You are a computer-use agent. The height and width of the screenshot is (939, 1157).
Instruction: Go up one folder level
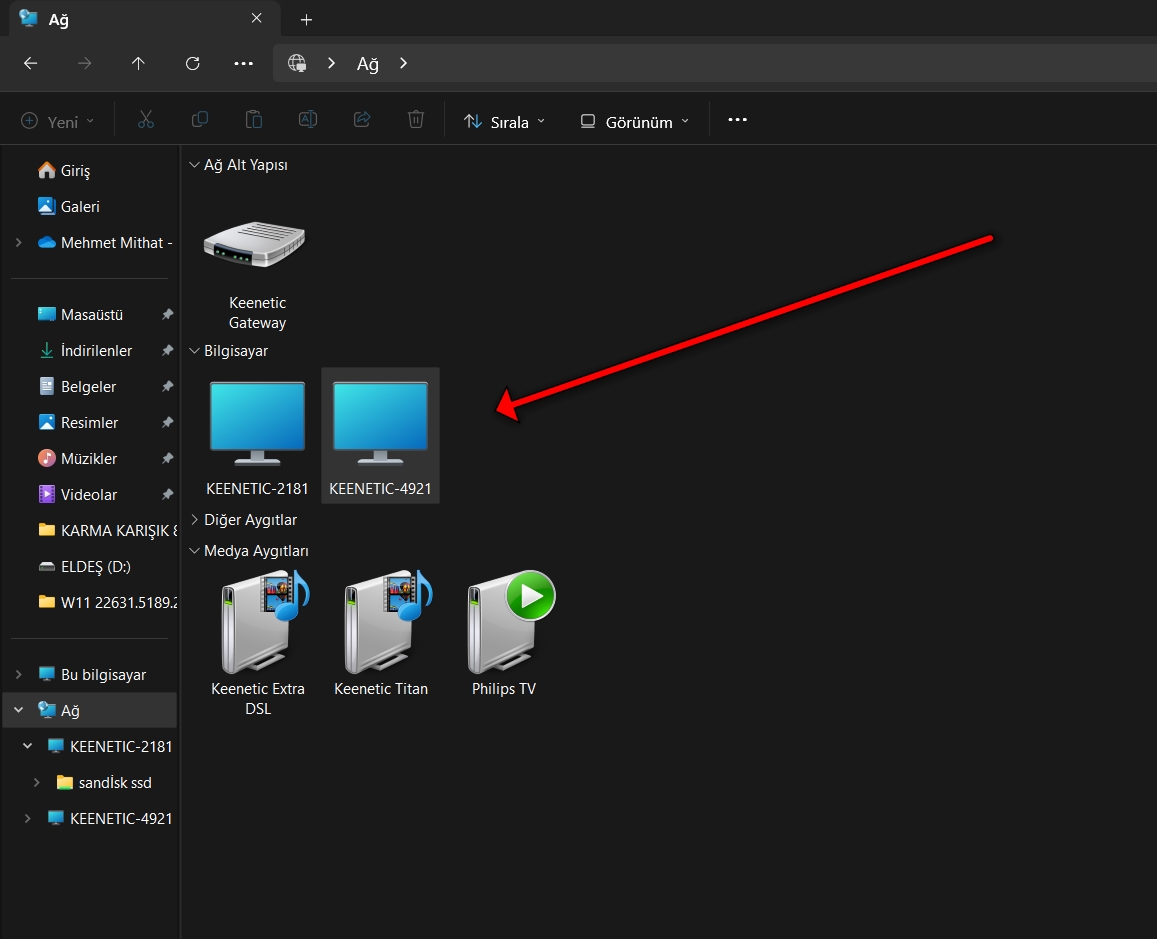pyautogui.click(x=138, y=63)
